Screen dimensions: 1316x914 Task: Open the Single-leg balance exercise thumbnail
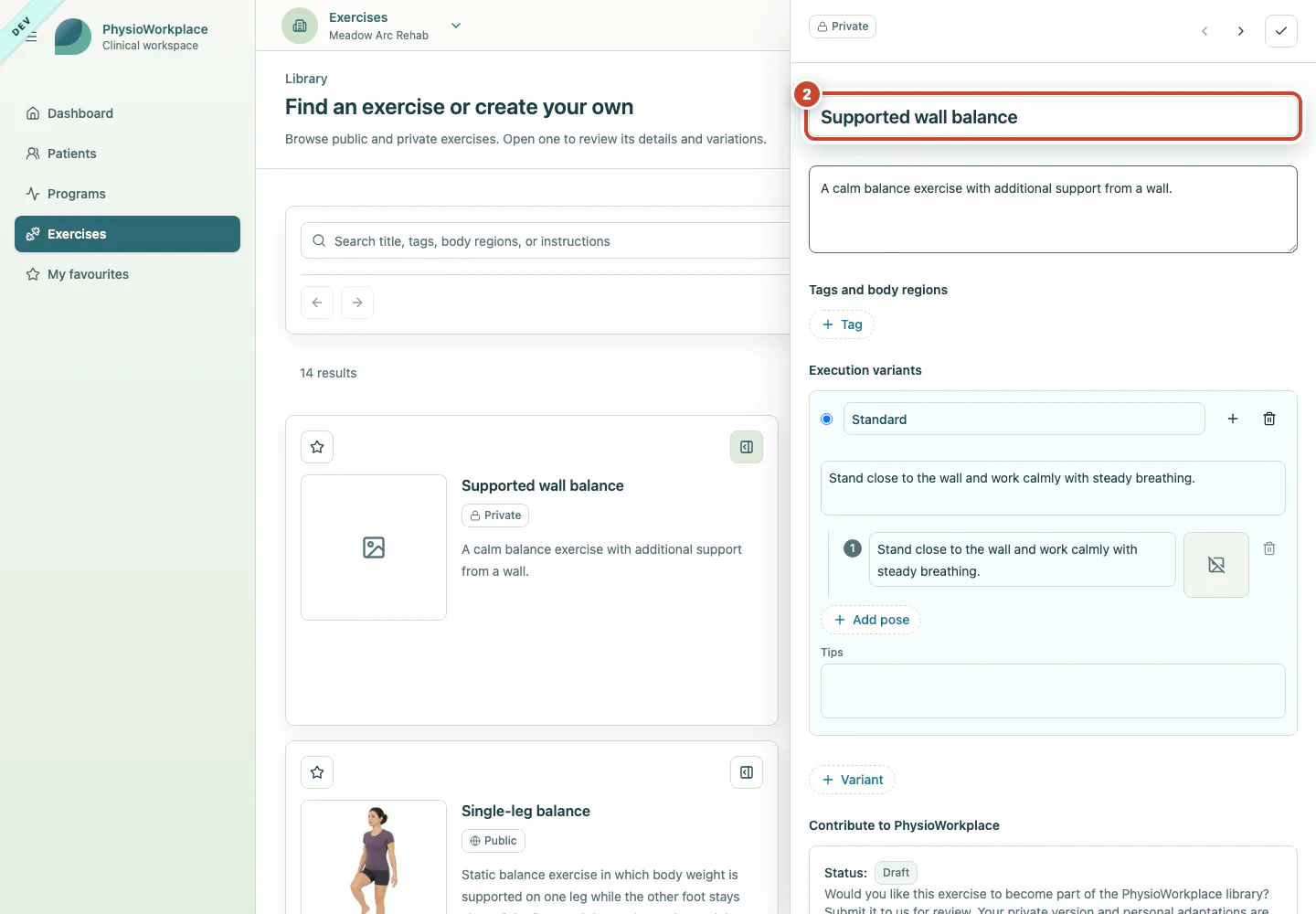(x=374, y=857)
